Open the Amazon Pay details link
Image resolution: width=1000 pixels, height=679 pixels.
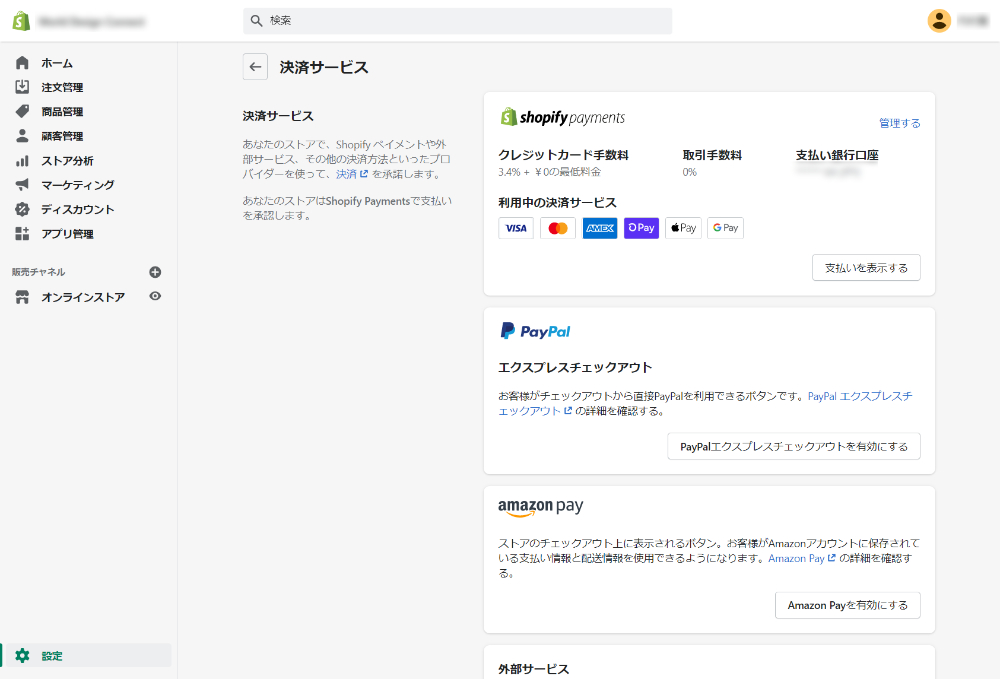tap(802, 559)
